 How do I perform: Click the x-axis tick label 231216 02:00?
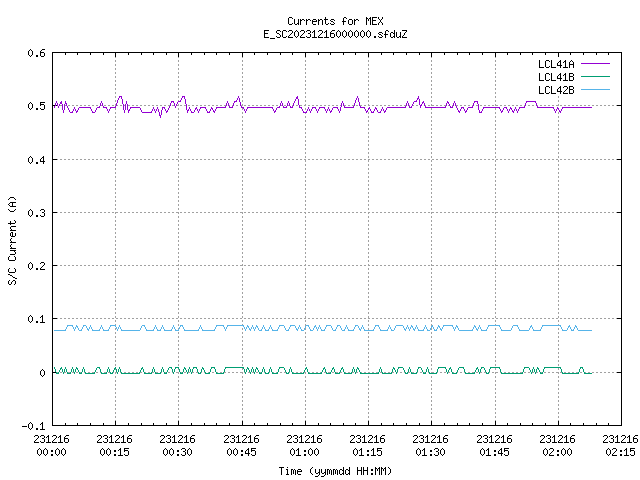coord(558,446)
